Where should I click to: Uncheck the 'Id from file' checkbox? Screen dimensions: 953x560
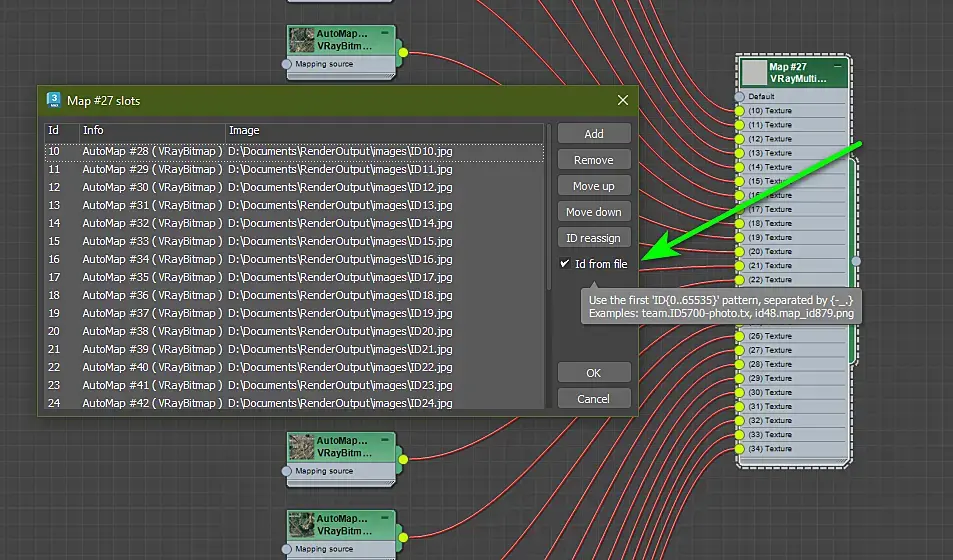[x=565, y=264]
